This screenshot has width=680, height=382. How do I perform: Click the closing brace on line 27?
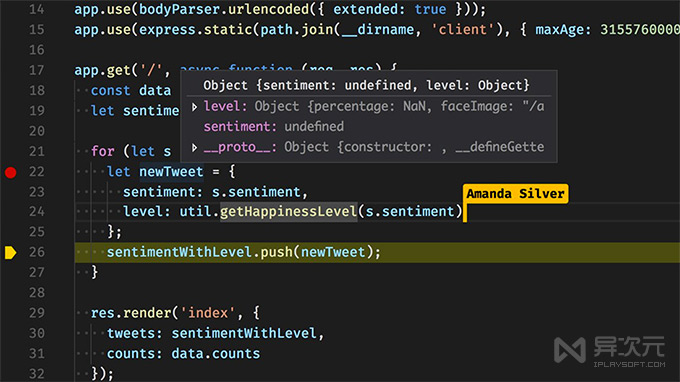pyautogui.click(x=95, y=272)
